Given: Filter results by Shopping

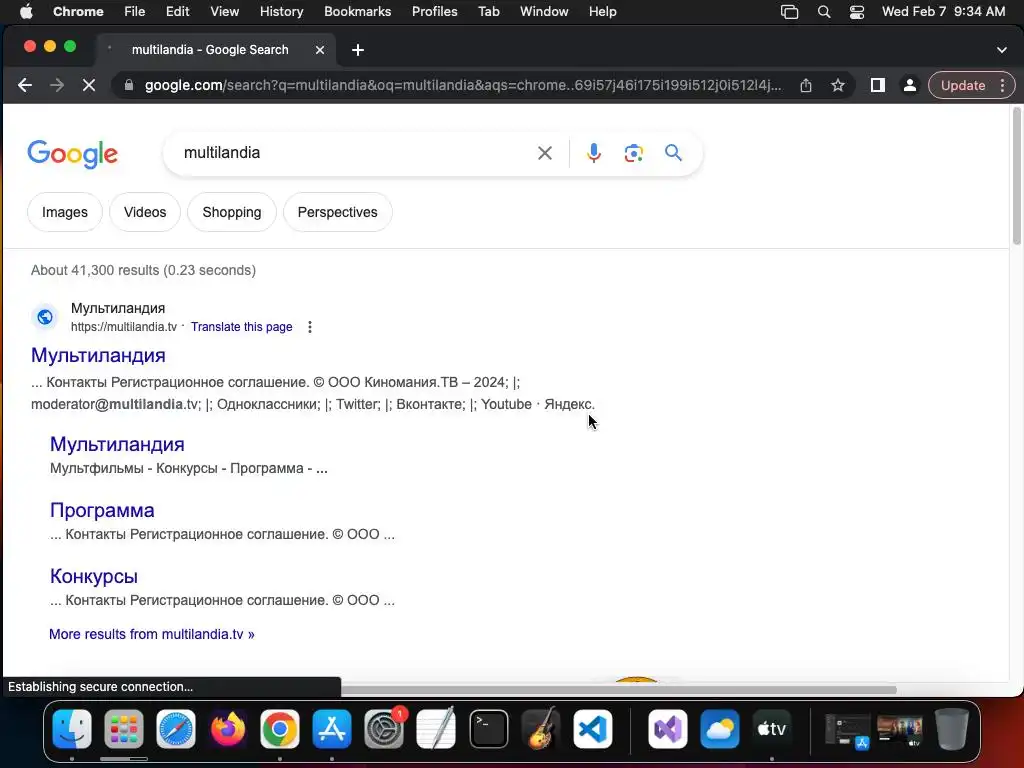Looking at the screenshot, I should pyautogui.click(x=232, y=212).
